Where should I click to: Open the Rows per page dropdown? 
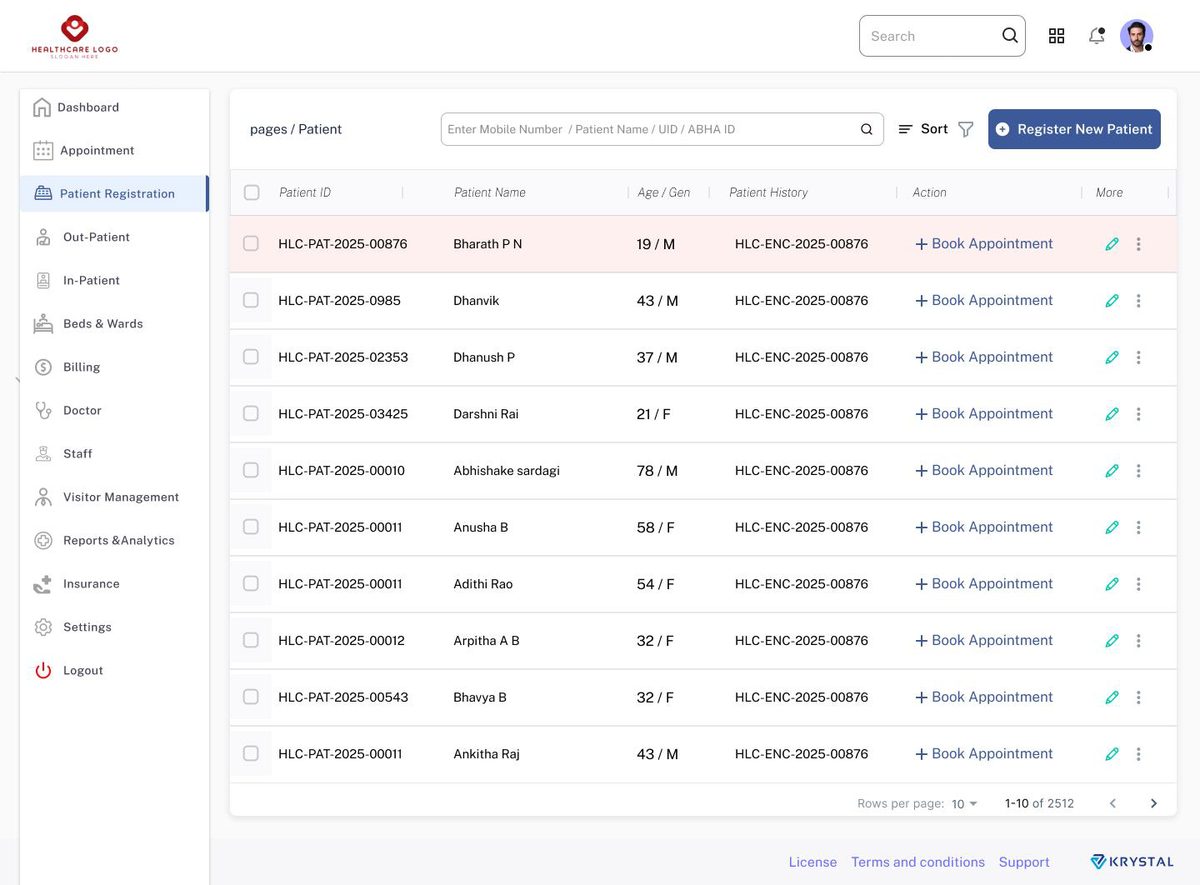tap(965, 804)
